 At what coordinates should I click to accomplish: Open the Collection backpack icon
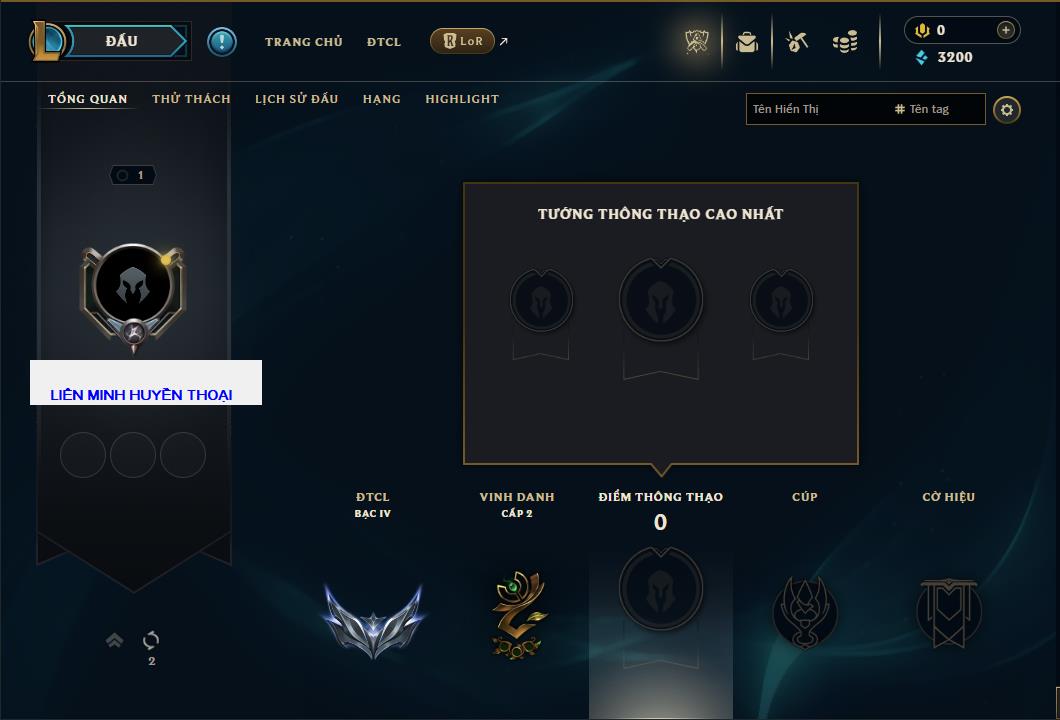747,42
